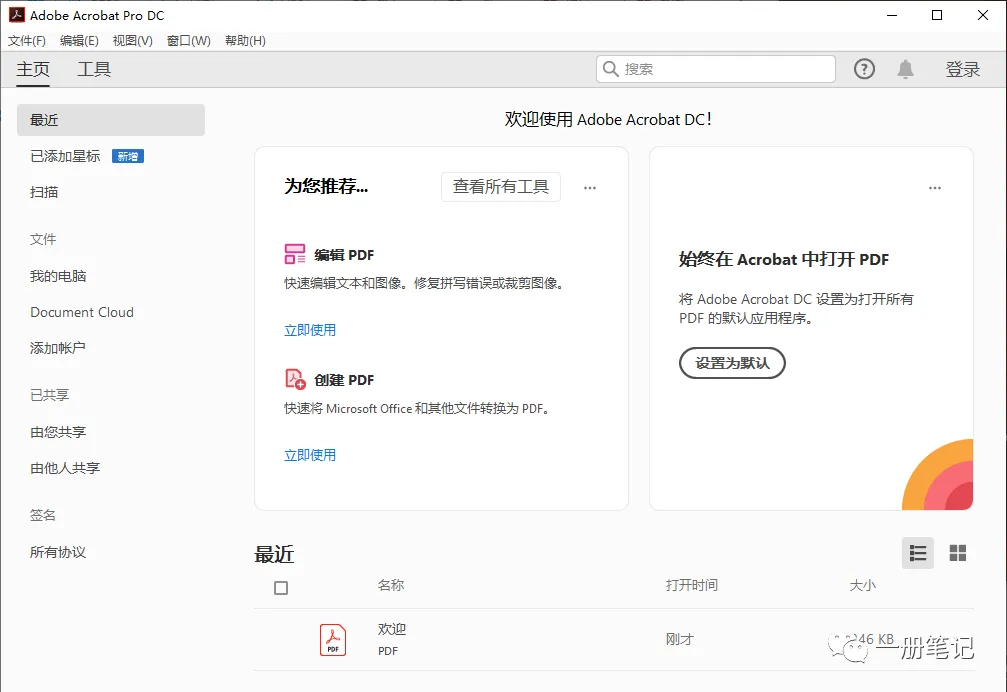
Task: Click the 刚才 opened time cell
Action: [x=679, y=639]
